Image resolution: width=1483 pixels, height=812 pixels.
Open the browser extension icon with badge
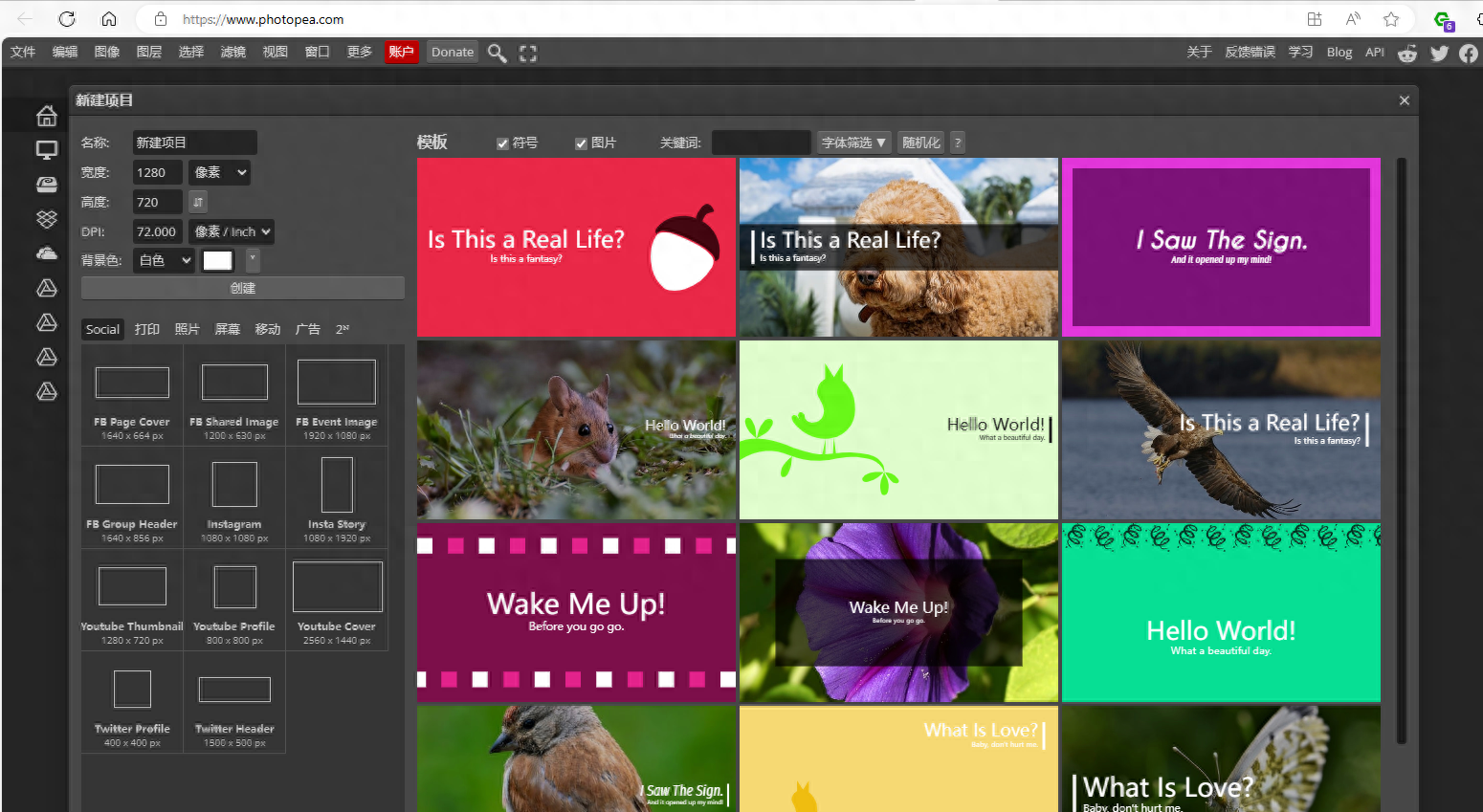click(1444, 20)
